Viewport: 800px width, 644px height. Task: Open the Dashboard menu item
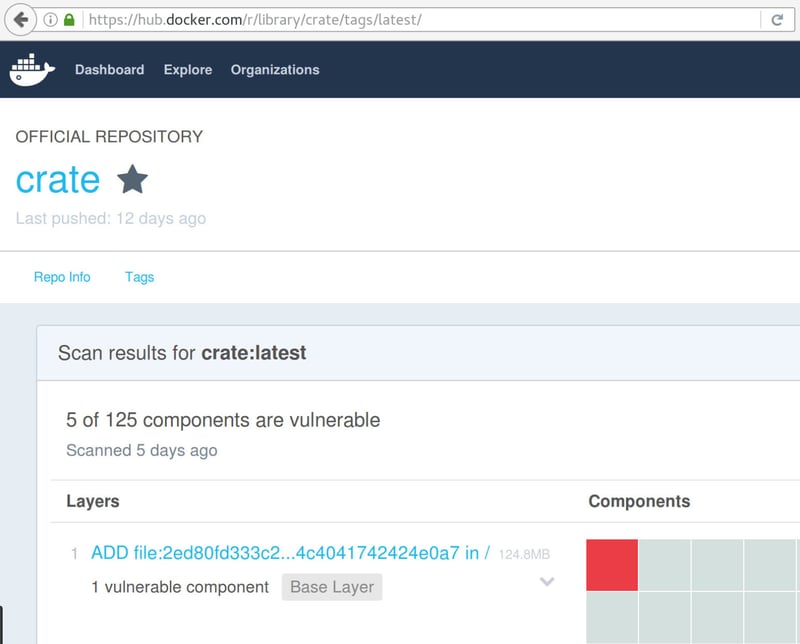[x=110, y=70]
